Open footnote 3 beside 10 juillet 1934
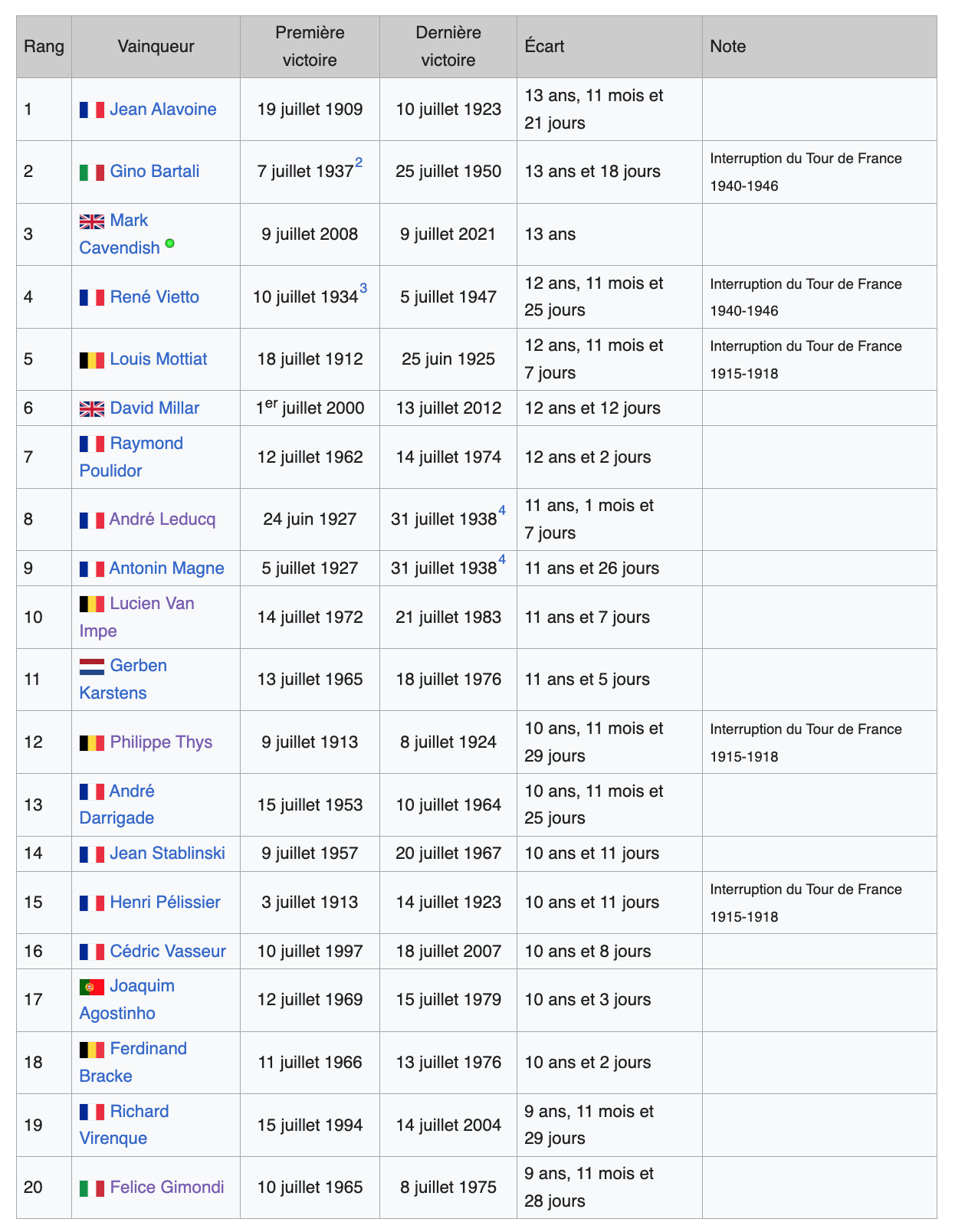This screenshot has height=1232, width=955. point(363,288)
